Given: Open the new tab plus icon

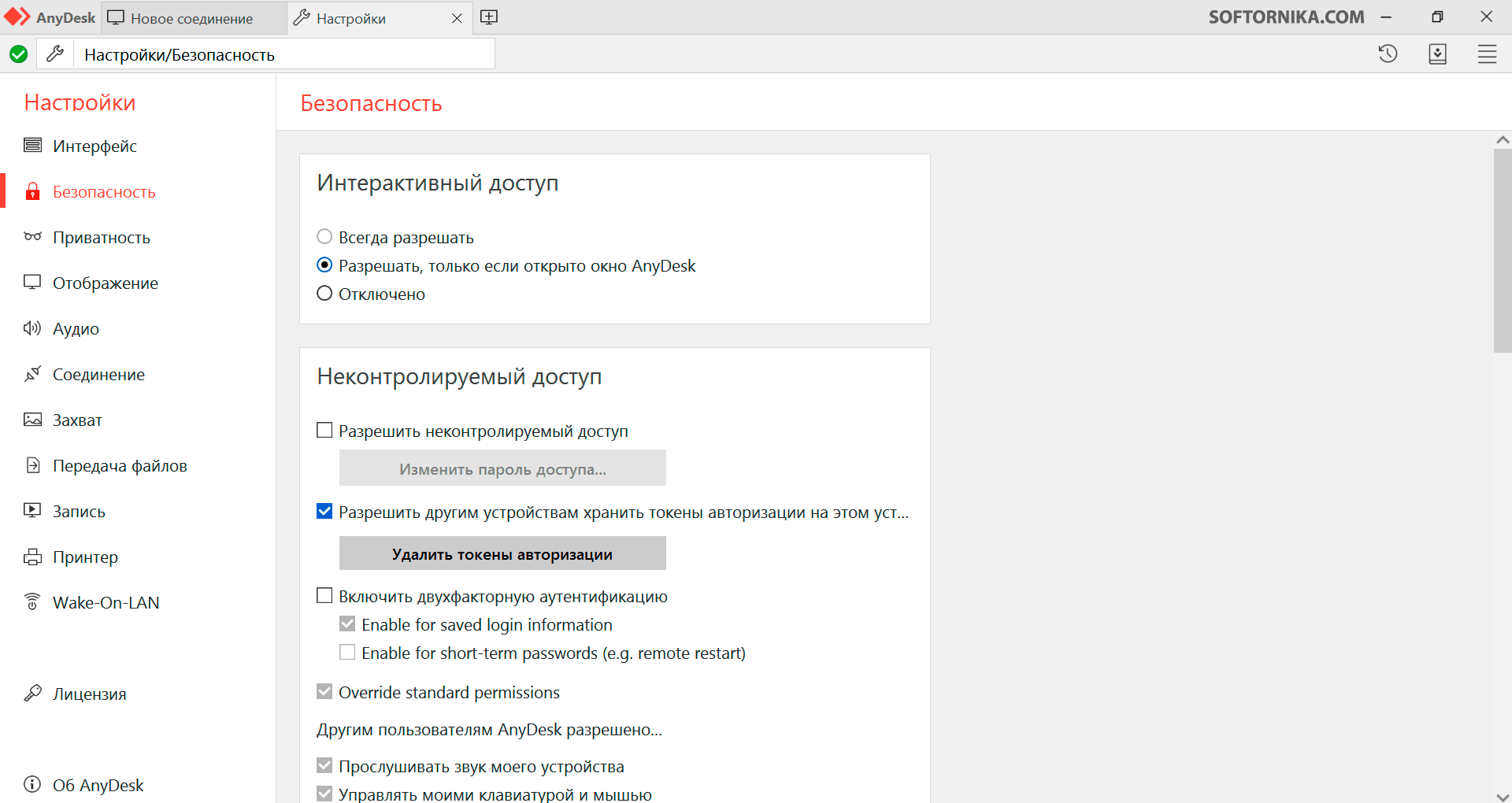Looking at the screenshot, I should 489,17.
